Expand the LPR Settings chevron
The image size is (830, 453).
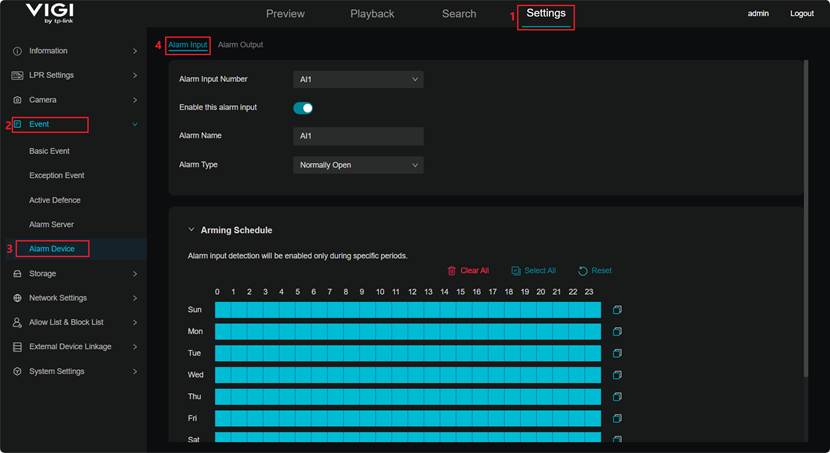pyautogui.click(x=135, y=76)
